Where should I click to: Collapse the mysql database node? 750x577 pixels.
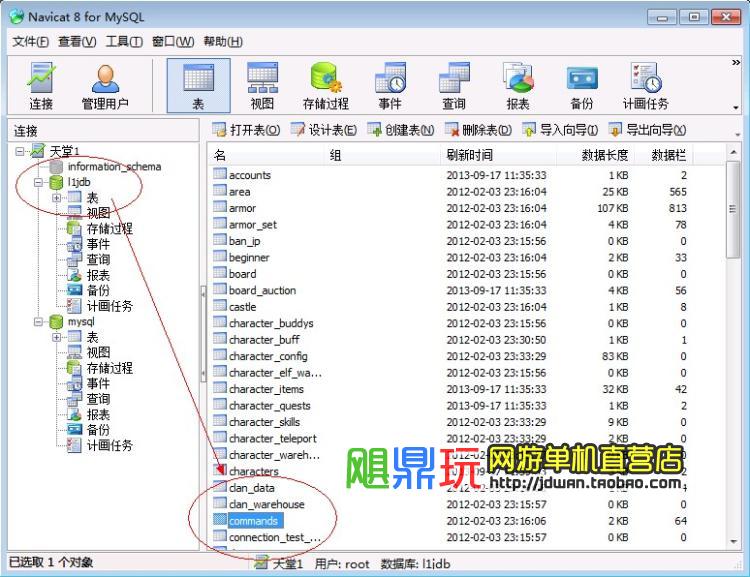pos(38,322)
